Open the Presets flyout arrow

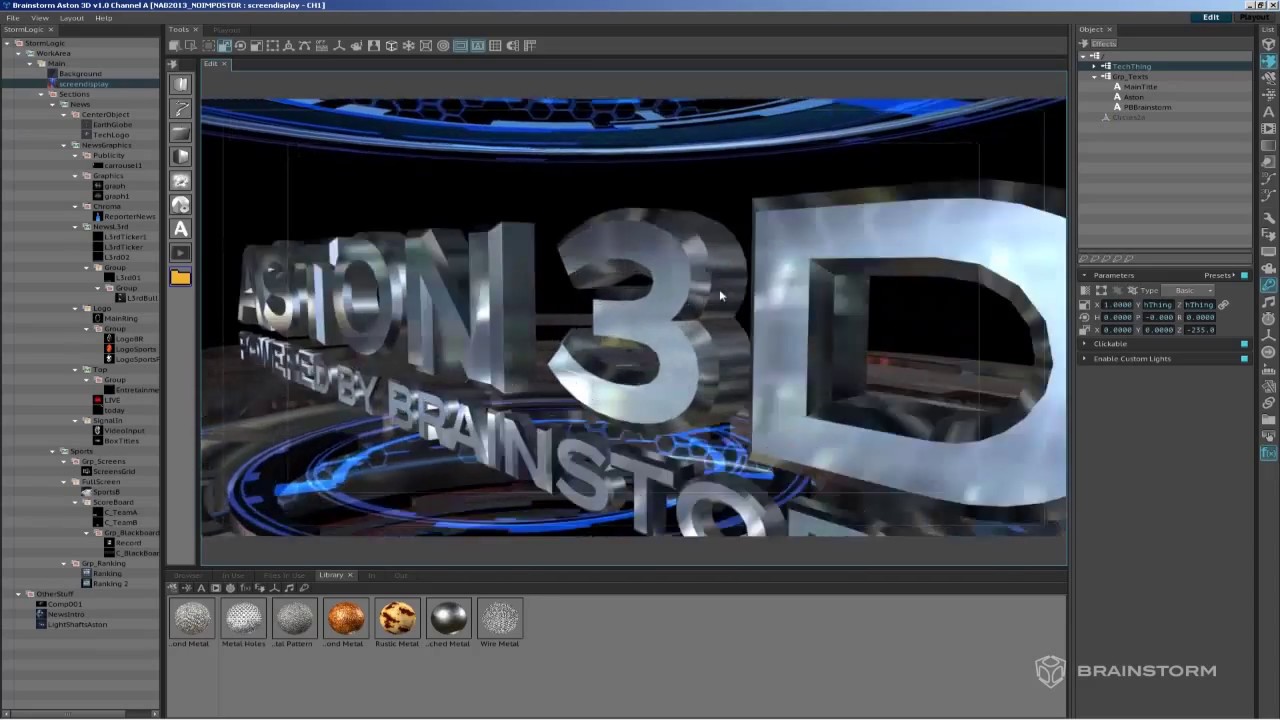point(1235,275)
